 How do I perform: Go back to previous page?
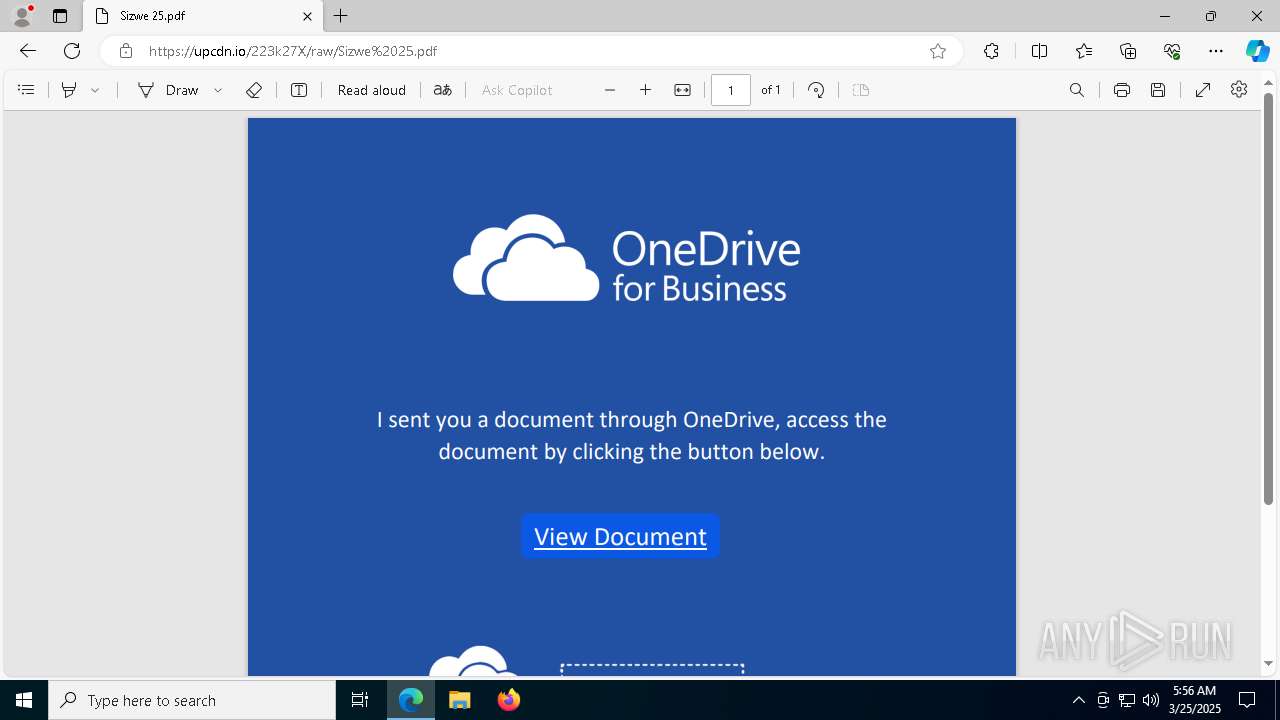point(28,51)
